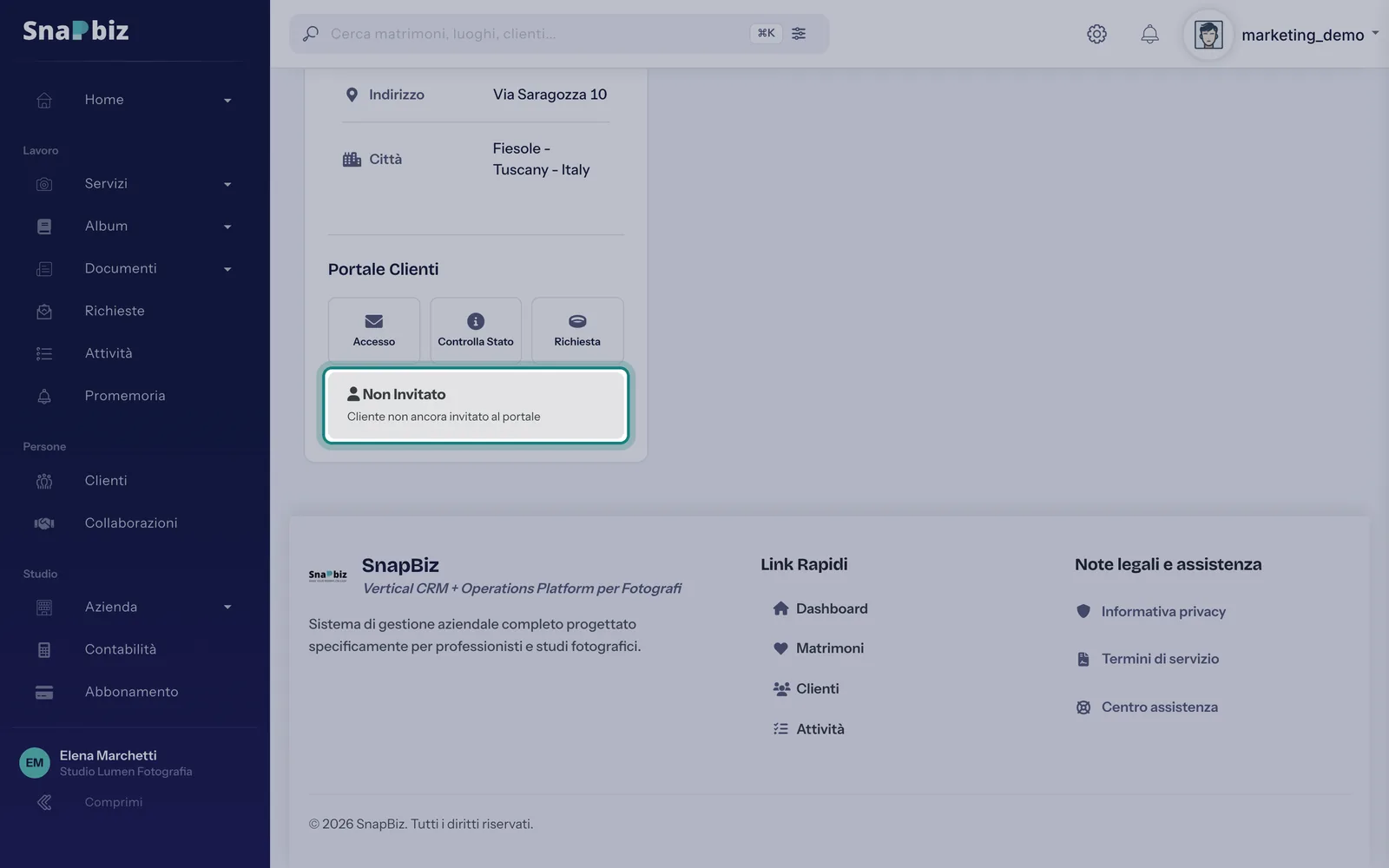
Task: Click the Controlla Stato button
Action: click(476, 330)
